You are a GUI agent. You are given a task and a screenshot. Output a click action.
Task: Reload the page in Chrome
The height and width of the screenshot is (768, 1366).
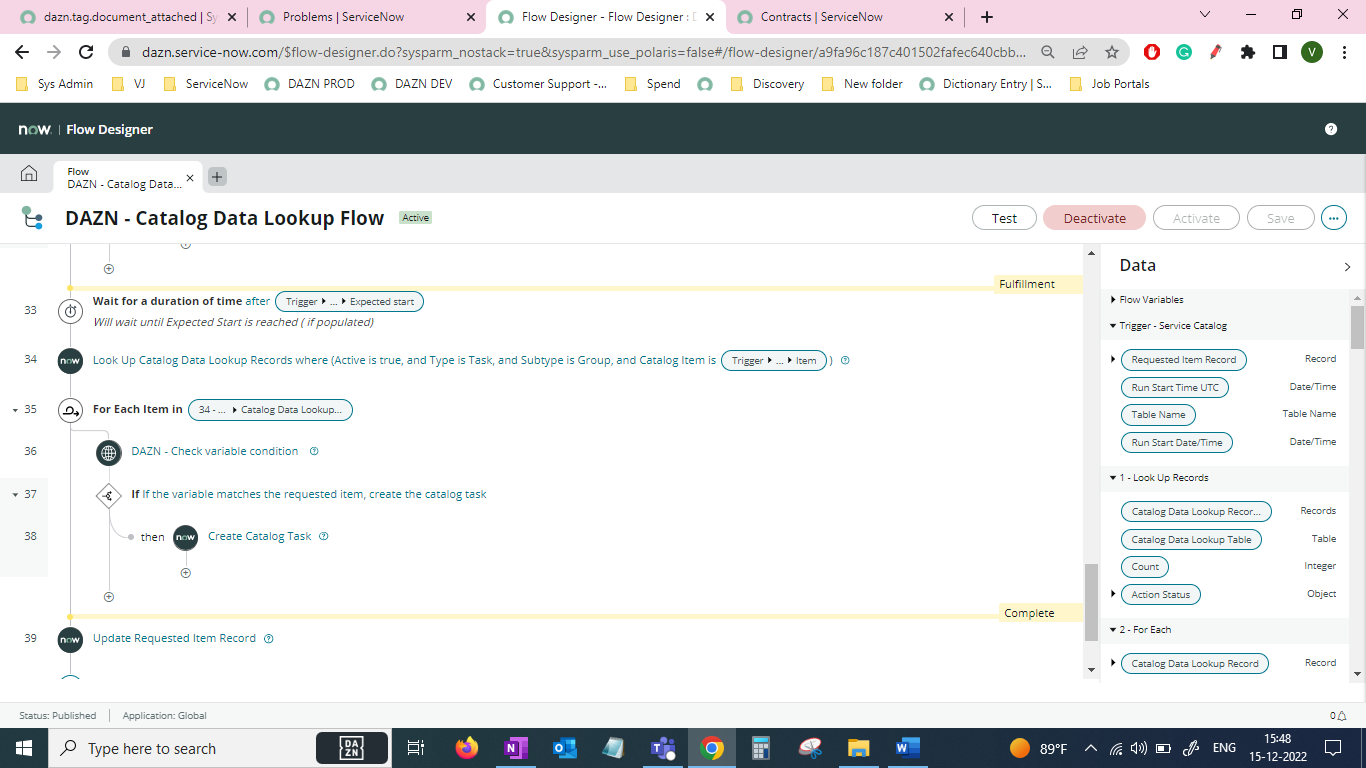(86, 52)
